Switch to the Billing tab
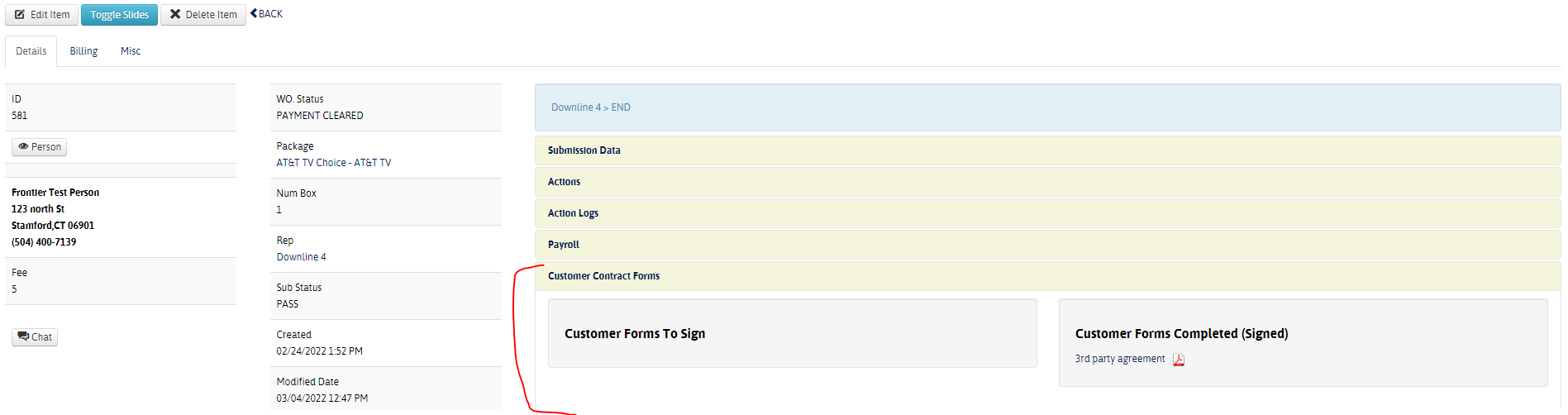Viewport: 1568px width, 415px height. click(83, 51)
